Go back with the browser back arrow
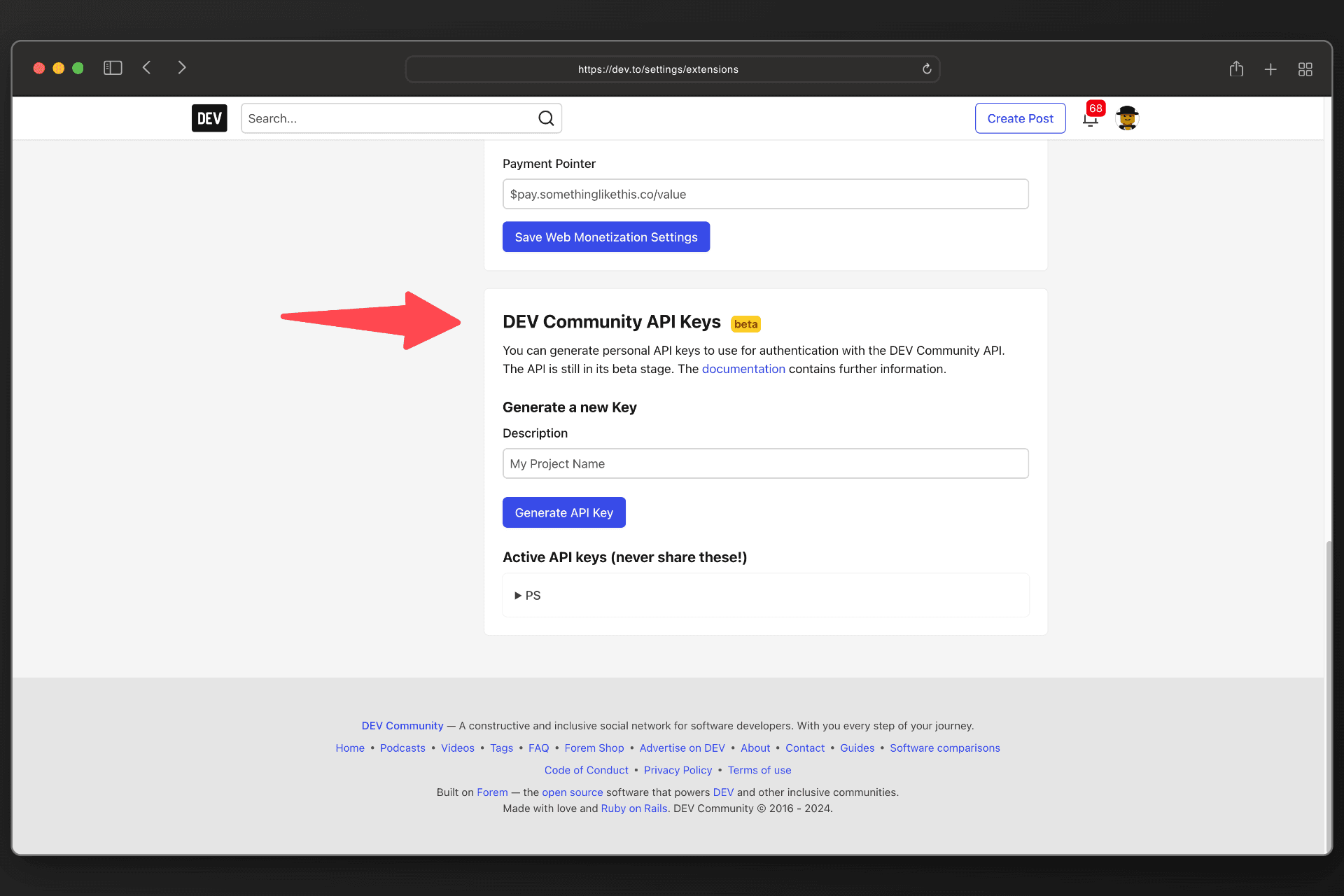 click(x=147, y=68)
